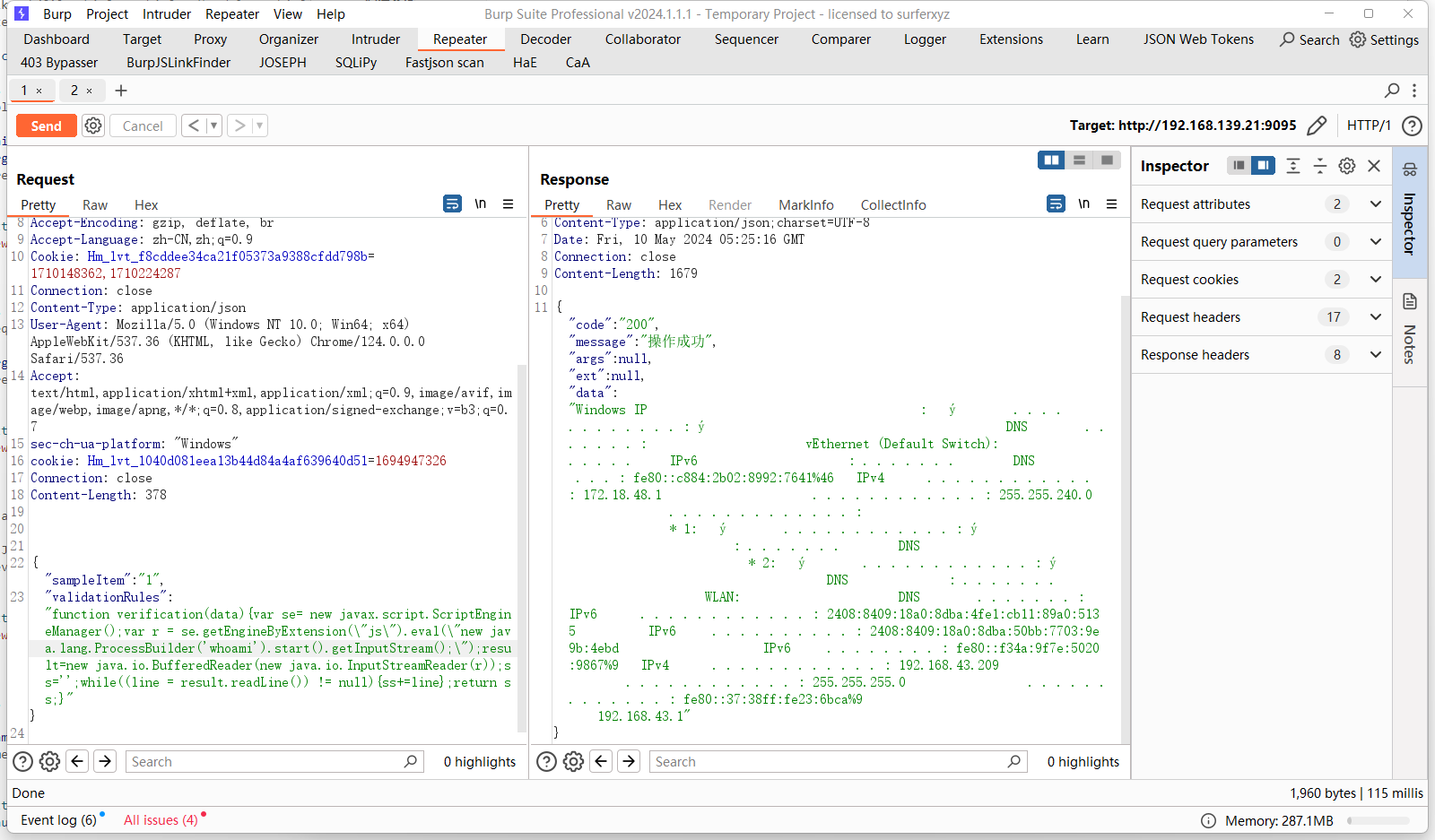Open the Intruder menu in menu bar
Viewport: 1435px width, 840px height.
click(167, 13)
